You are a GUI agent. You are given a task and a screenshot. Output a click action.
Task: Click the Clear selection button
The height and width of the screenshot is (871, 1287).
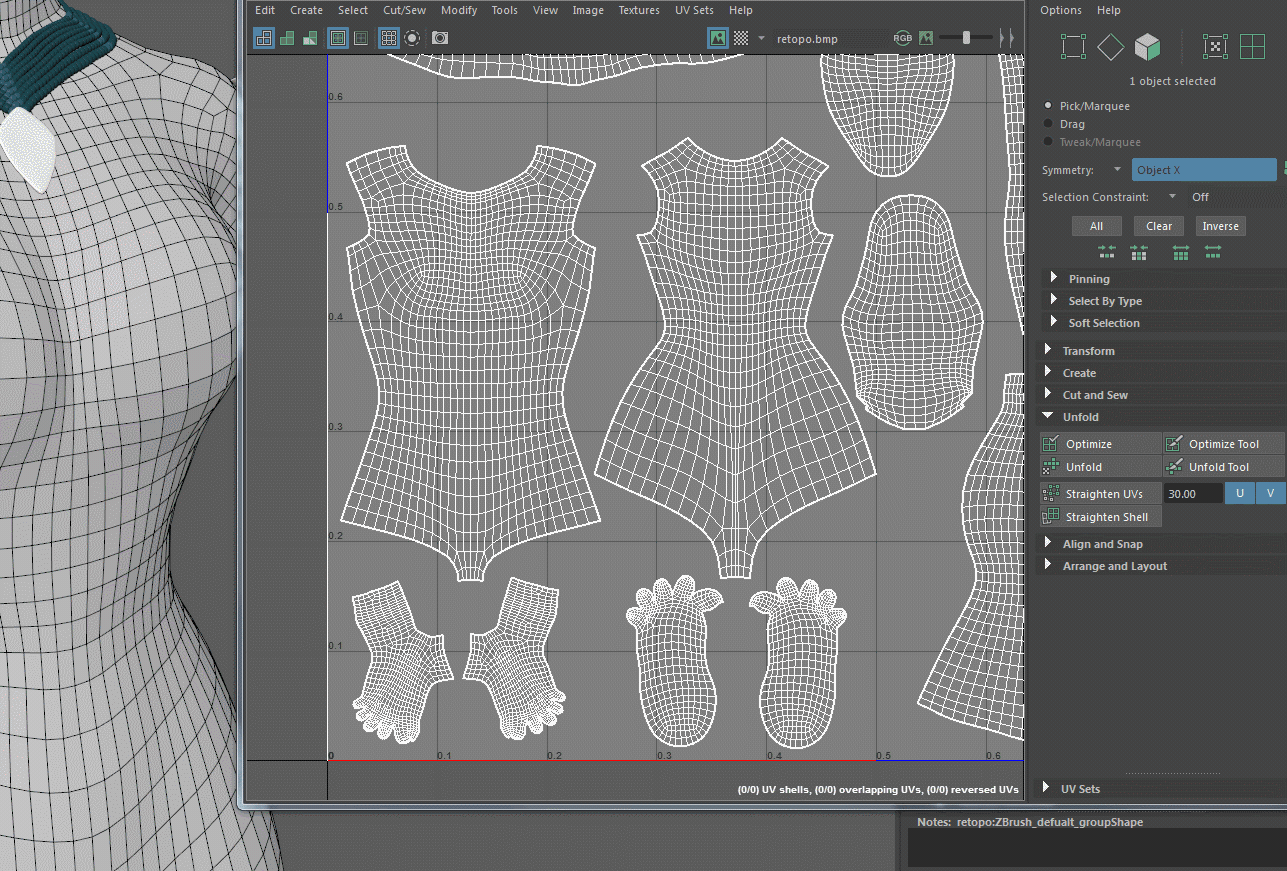point(1159,226)
